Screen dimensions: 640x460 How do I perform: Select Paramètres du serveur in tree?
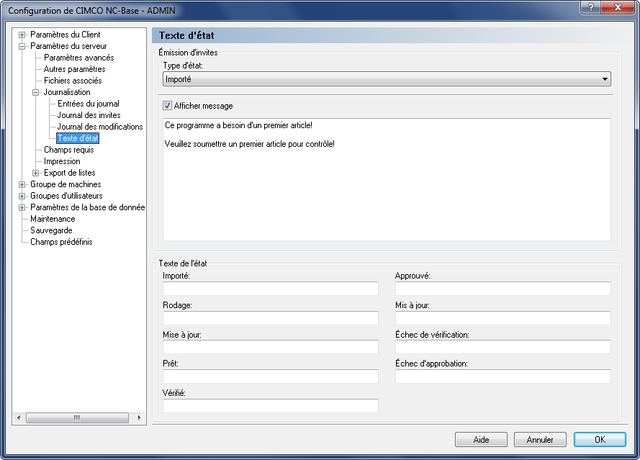(68, 46)
